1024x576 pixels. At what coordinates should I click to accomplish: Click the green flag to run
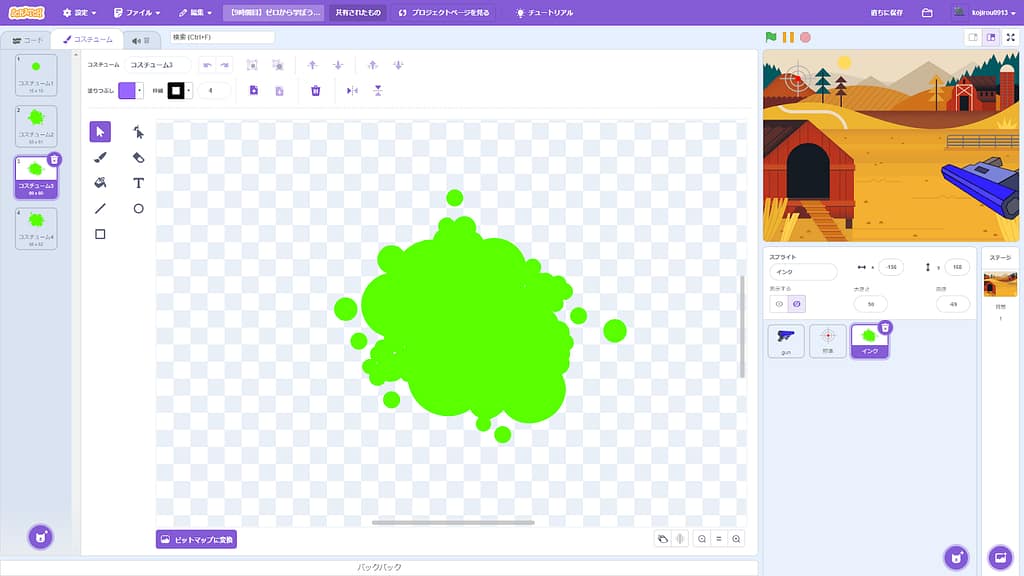(771, 37)
